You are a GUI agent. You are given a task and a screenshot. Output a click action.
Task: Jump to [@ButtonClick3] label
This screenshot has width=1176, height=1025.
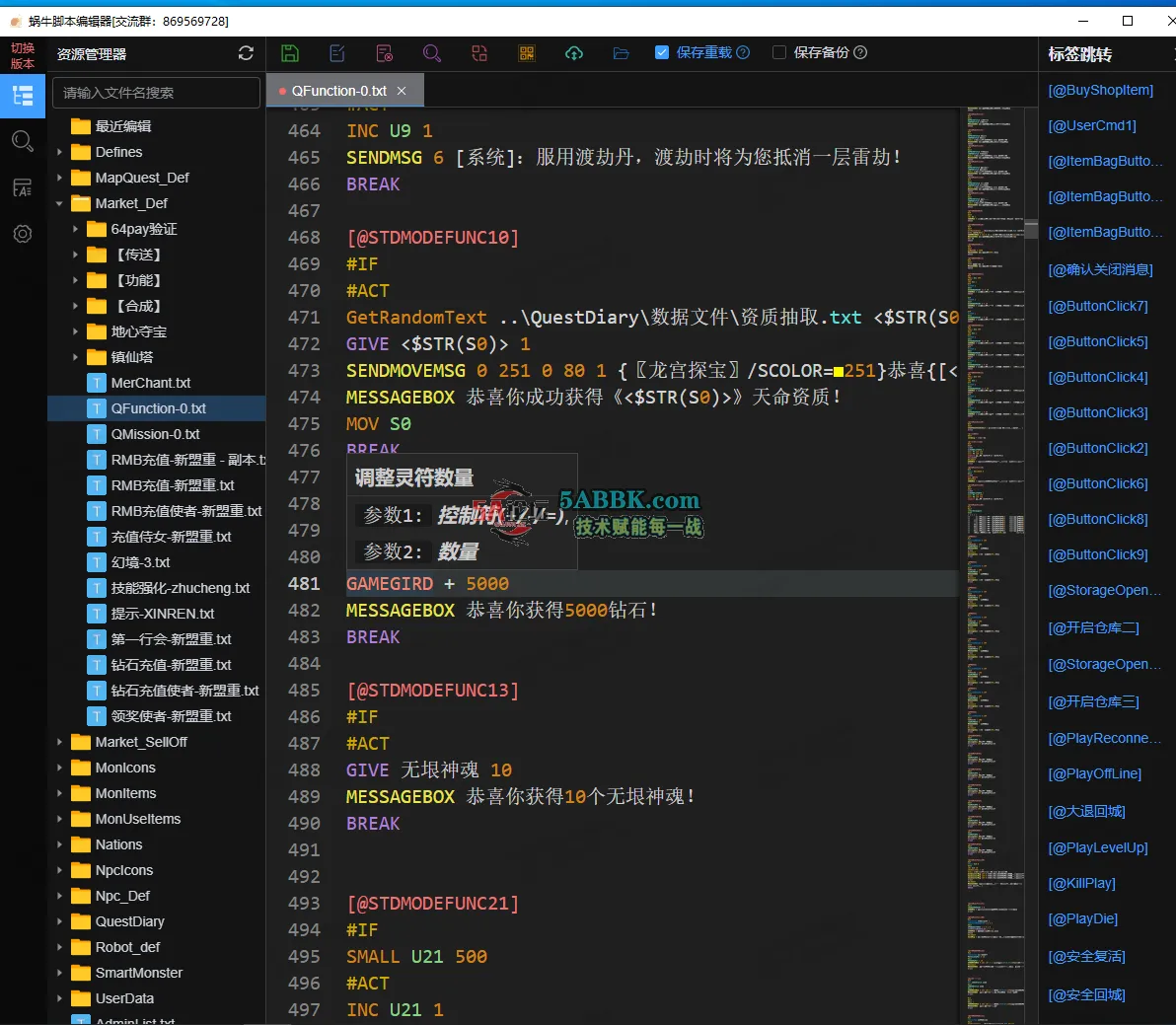(x=1098, y=412)
